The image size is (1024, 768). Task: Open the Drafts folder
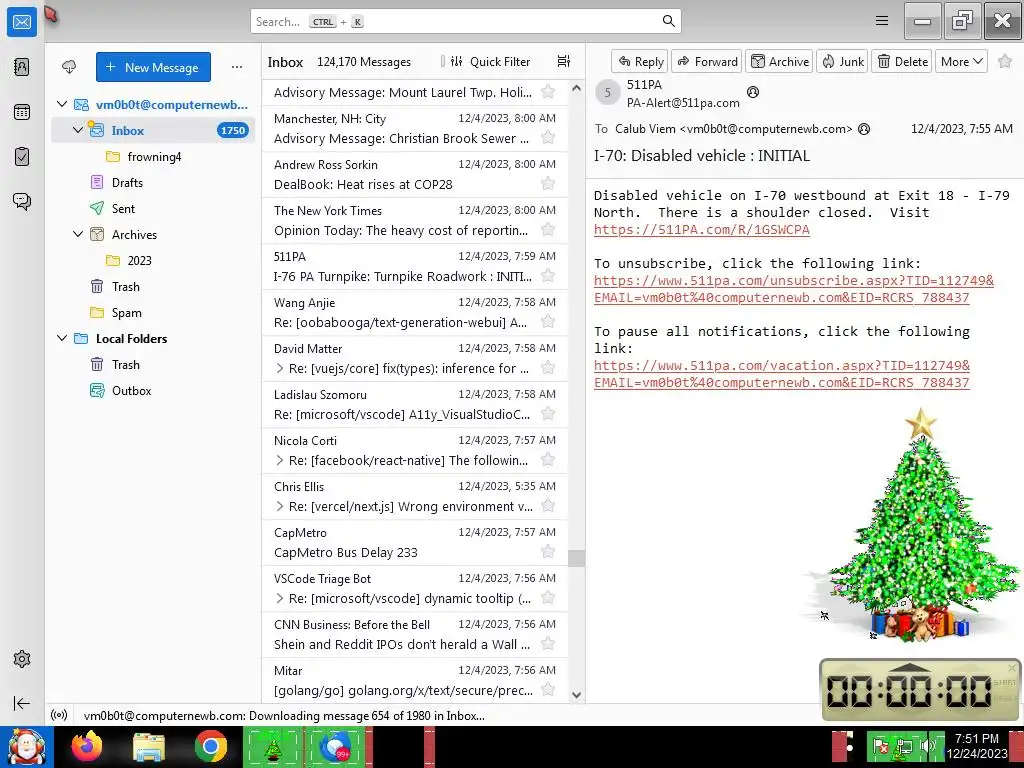point(153,182)
